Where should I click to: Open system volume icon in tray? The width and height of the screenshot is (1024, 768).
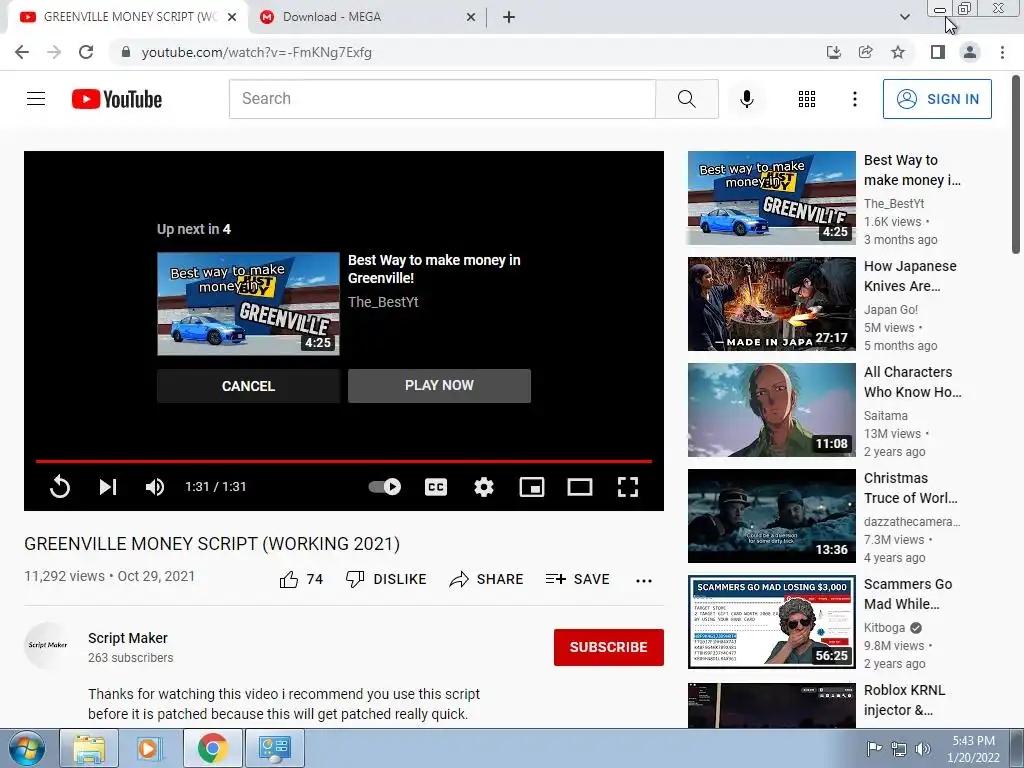[x=922, y=749]
